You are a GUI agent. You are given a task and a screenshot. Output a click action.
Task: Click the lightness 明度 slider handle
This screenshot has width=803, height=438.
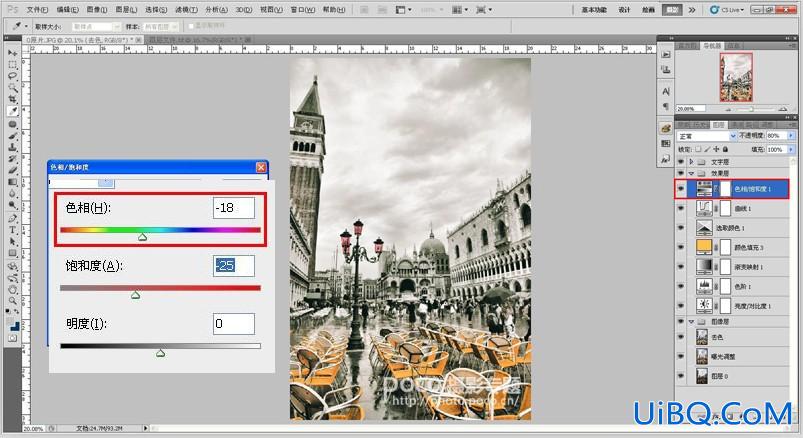pos(160,352)
